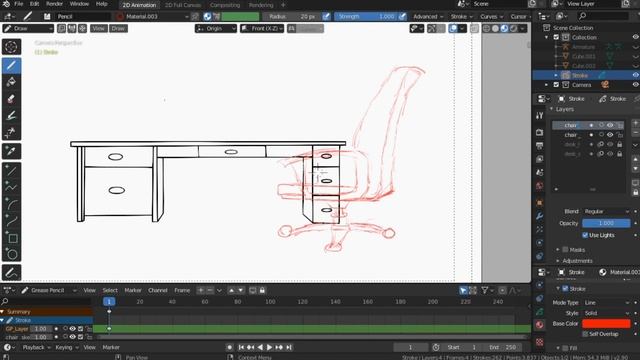Open the Render menu
The width and height of the screenshot is (640, 360).
pos(54,4)
